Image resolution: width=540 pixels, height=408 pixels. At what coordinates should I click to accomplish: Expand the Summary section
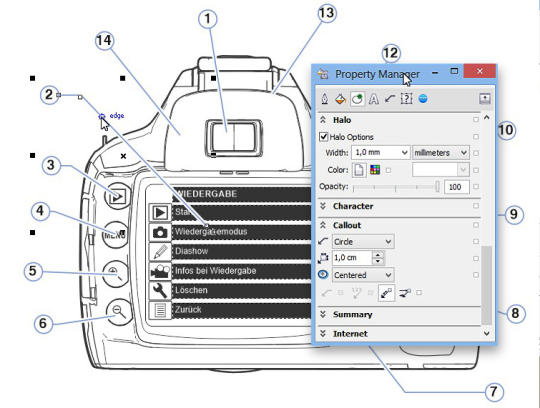[x=323, y=314]
